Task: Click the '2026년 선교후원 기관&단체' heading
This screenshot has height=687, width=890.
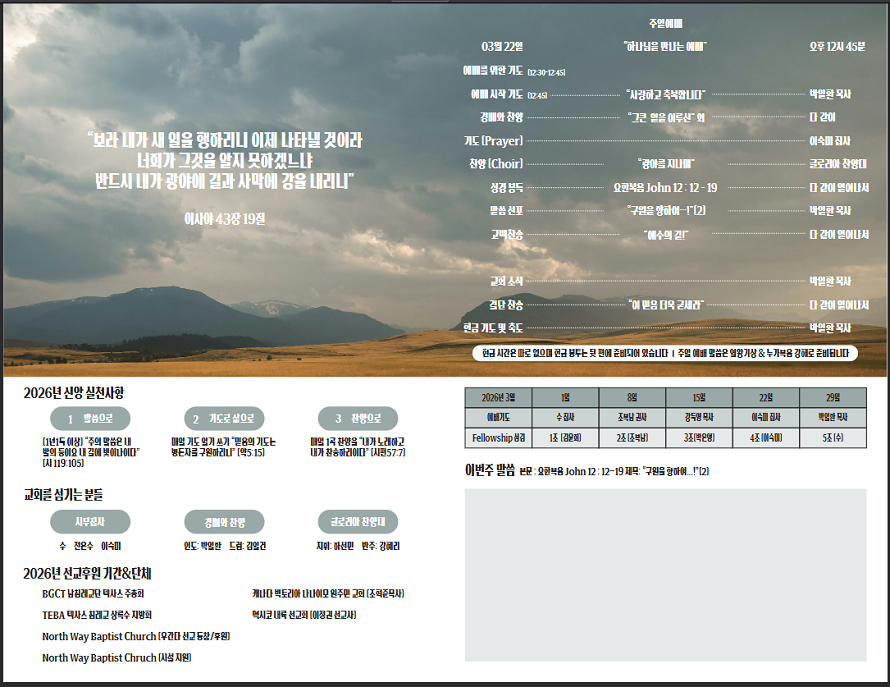Action: point(87,573)
